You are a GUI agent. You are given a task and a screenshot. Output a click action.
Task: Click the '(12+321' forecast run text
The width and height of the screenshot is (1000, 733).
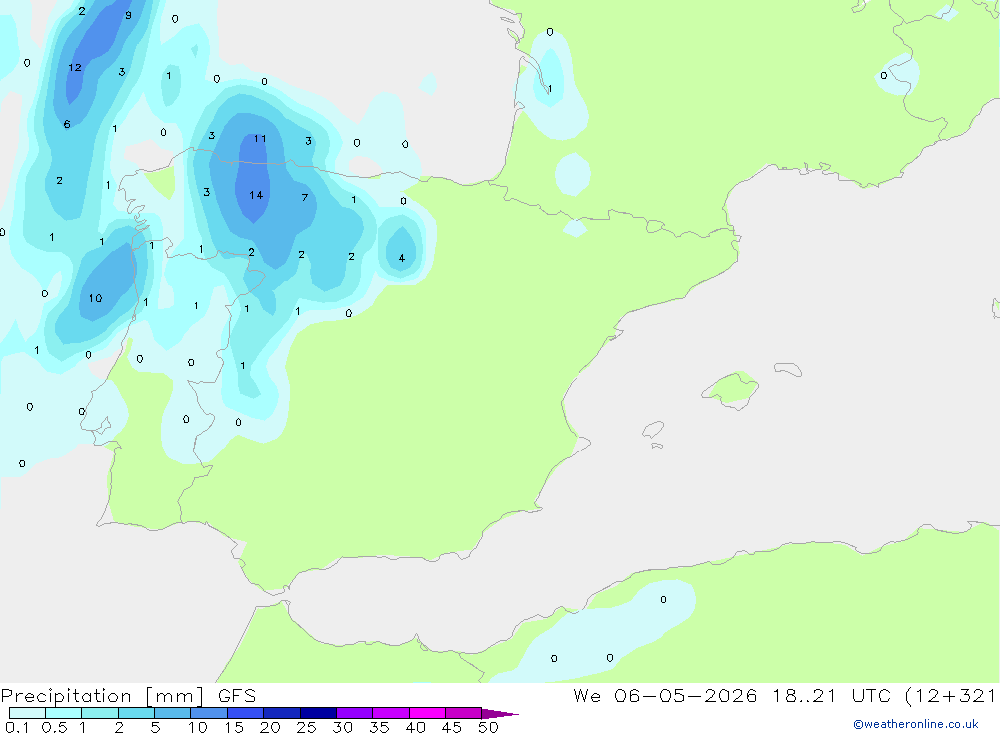950,695
